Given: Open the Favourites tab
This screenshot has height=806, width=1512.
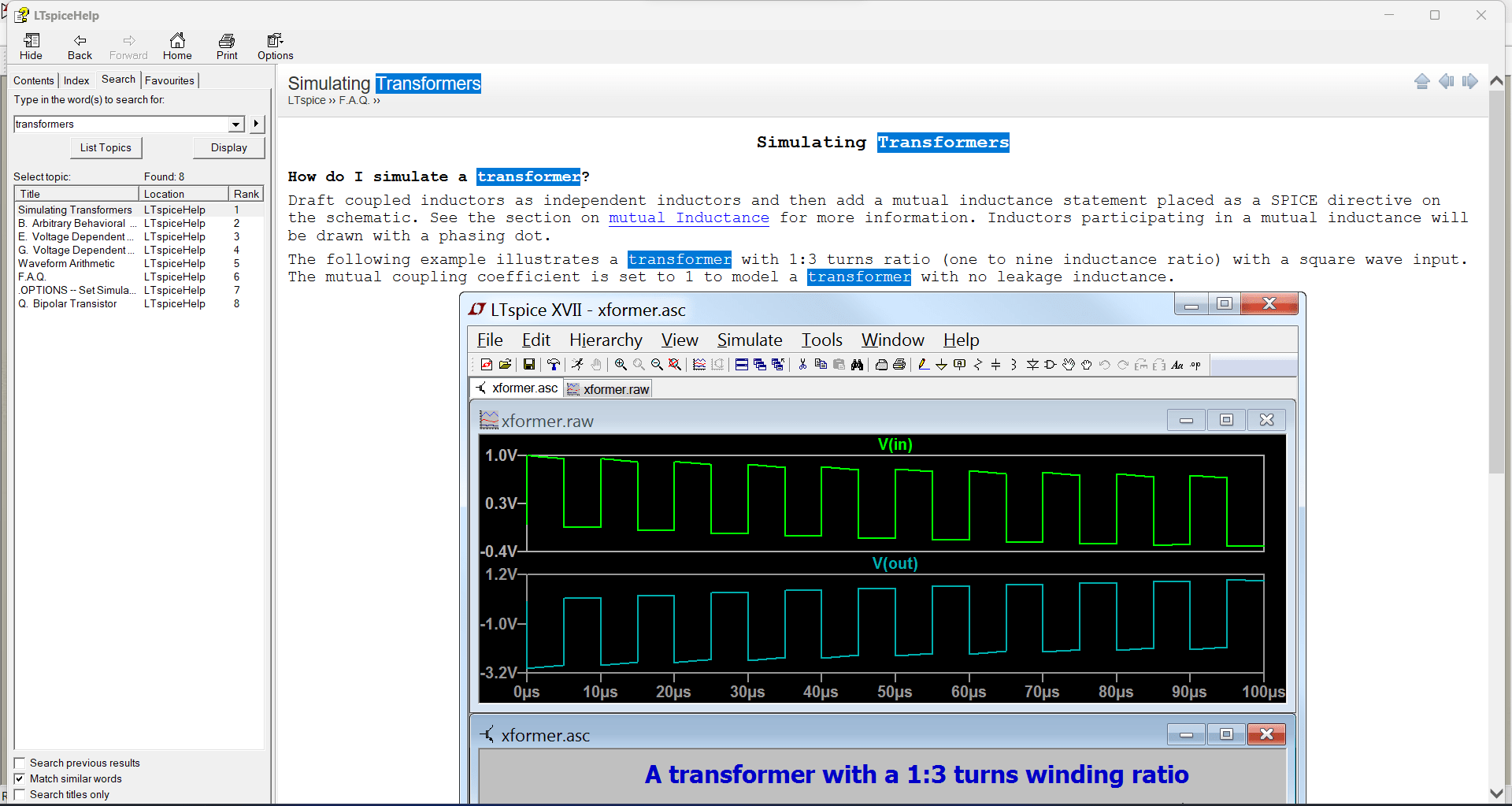Looking at the screenshot, I should [169, 80].
